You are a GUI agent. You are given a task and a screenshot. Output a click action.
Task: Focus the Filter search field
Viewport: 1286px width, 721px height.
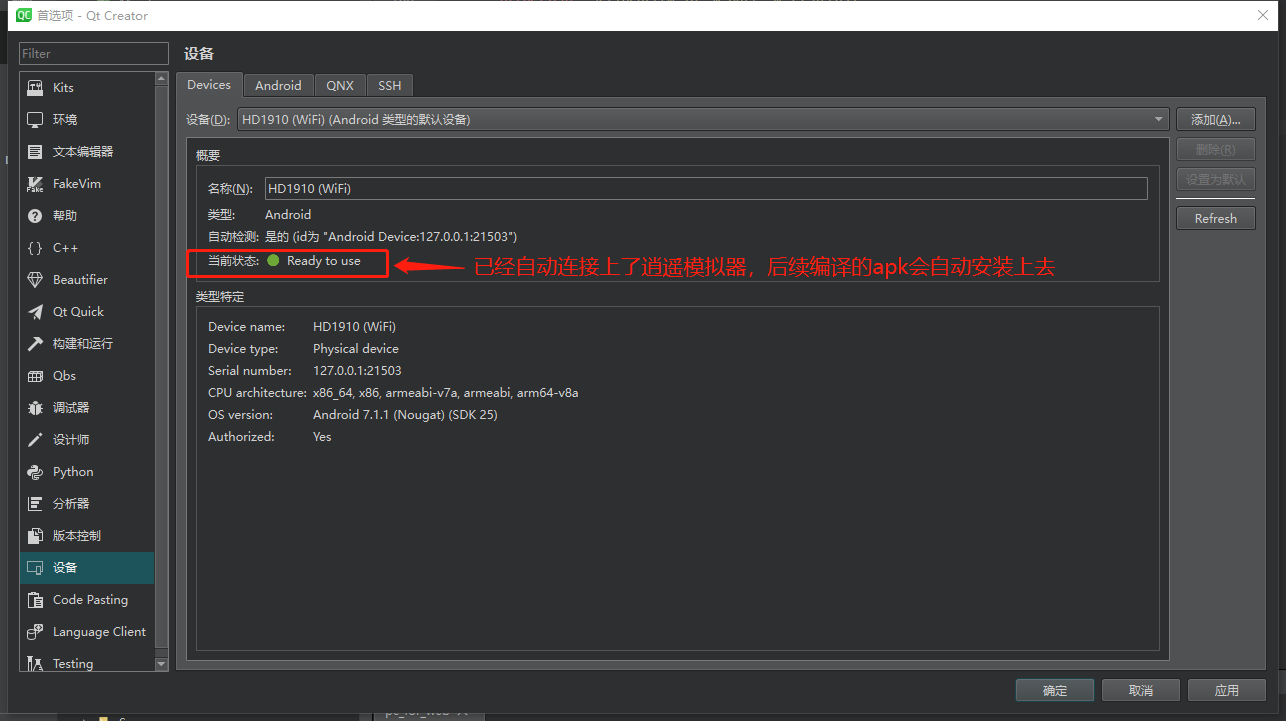[x=94, y=53]
